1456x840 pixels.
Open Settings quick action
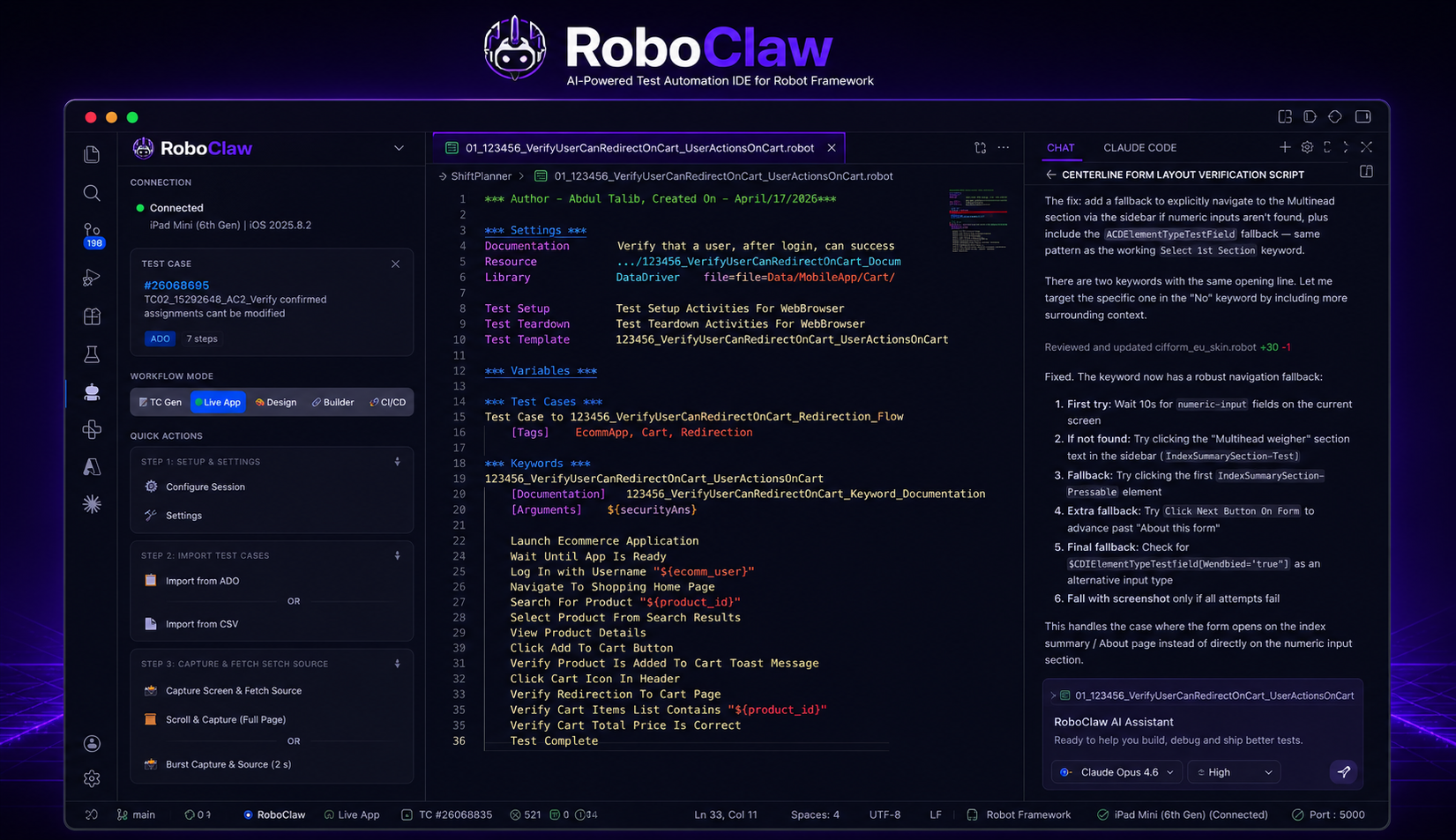[x=183, y=516]
